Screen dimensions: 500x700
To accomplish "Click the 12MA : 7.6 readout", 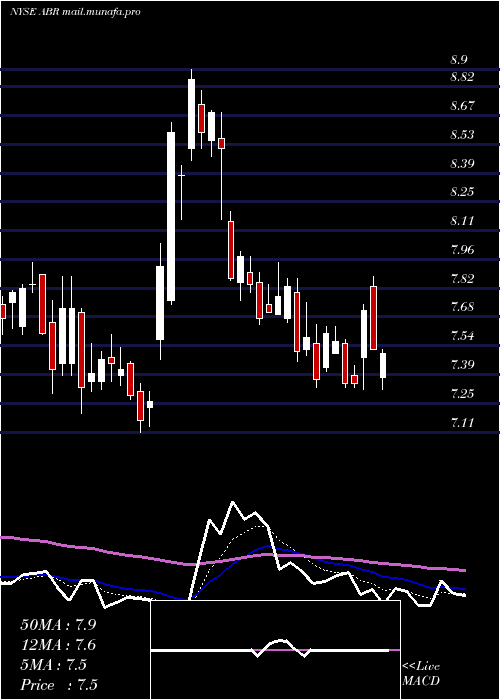I will click(x=58, y=645).
